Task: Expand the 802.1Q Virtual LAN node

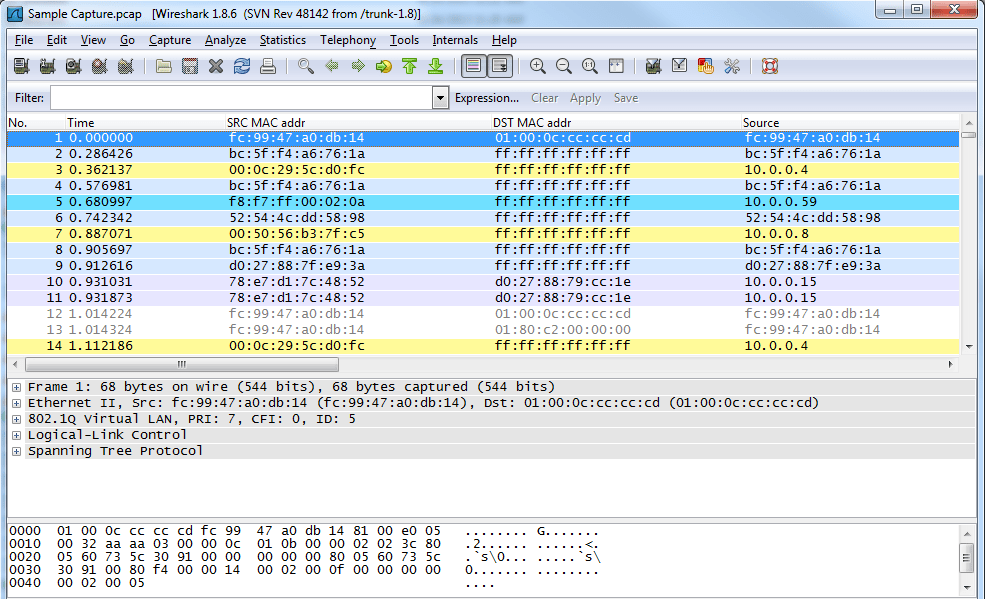Action: tap(16, 419)
